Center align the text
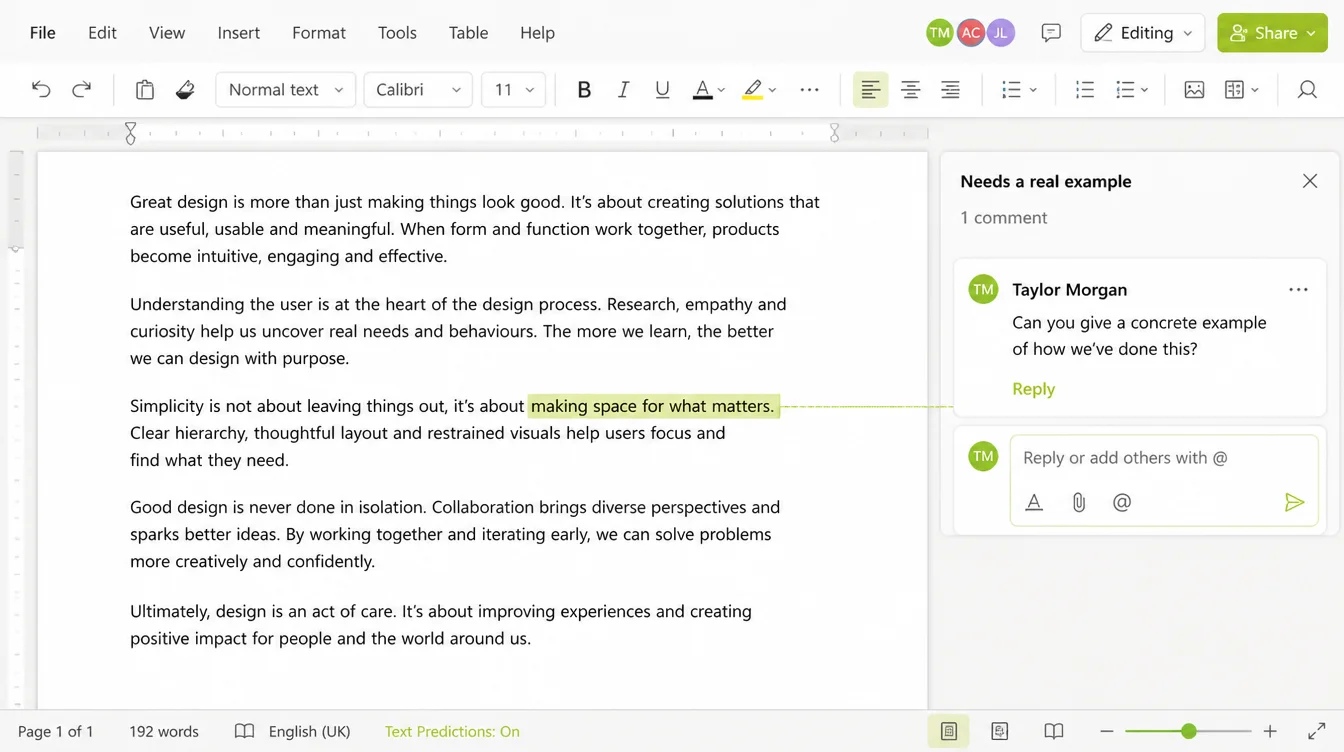 coord(910,90)
